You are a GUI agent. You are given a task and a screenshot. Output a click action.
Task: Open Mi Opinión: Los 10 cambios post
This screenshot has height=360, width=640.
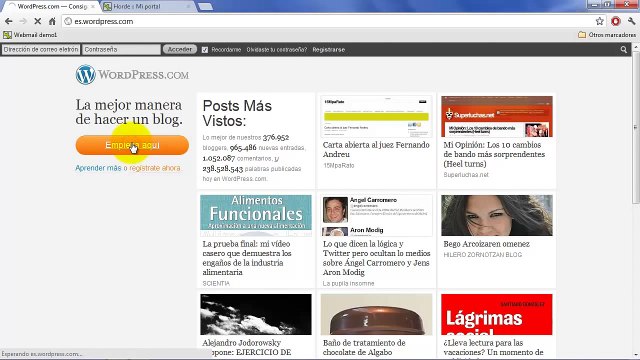click(x=494, y=154)
